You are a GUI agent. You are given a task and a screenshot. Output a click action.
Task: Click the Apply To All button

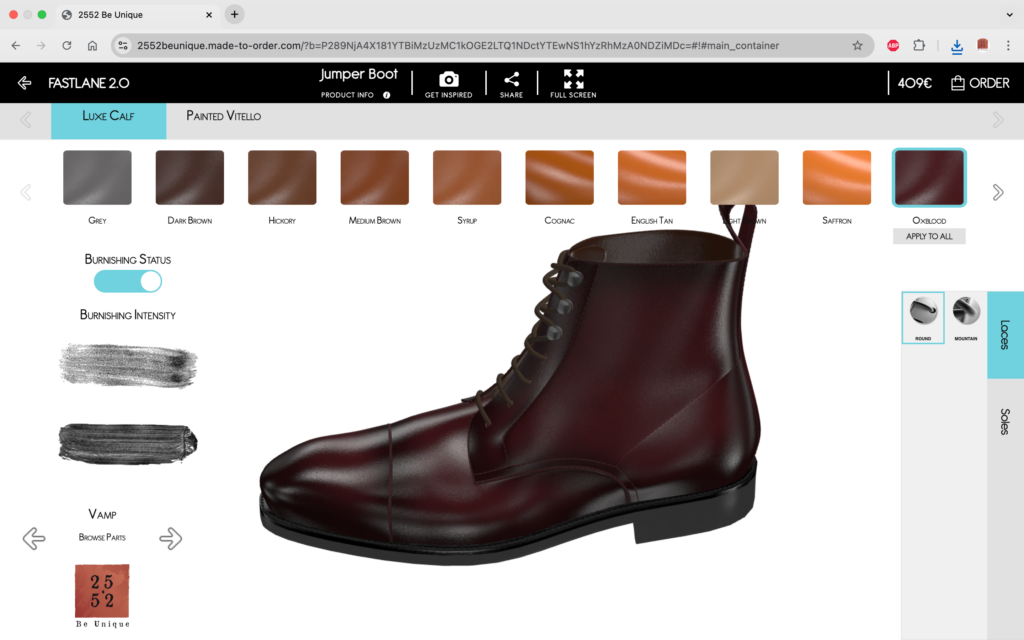click(x=928, y=235)
